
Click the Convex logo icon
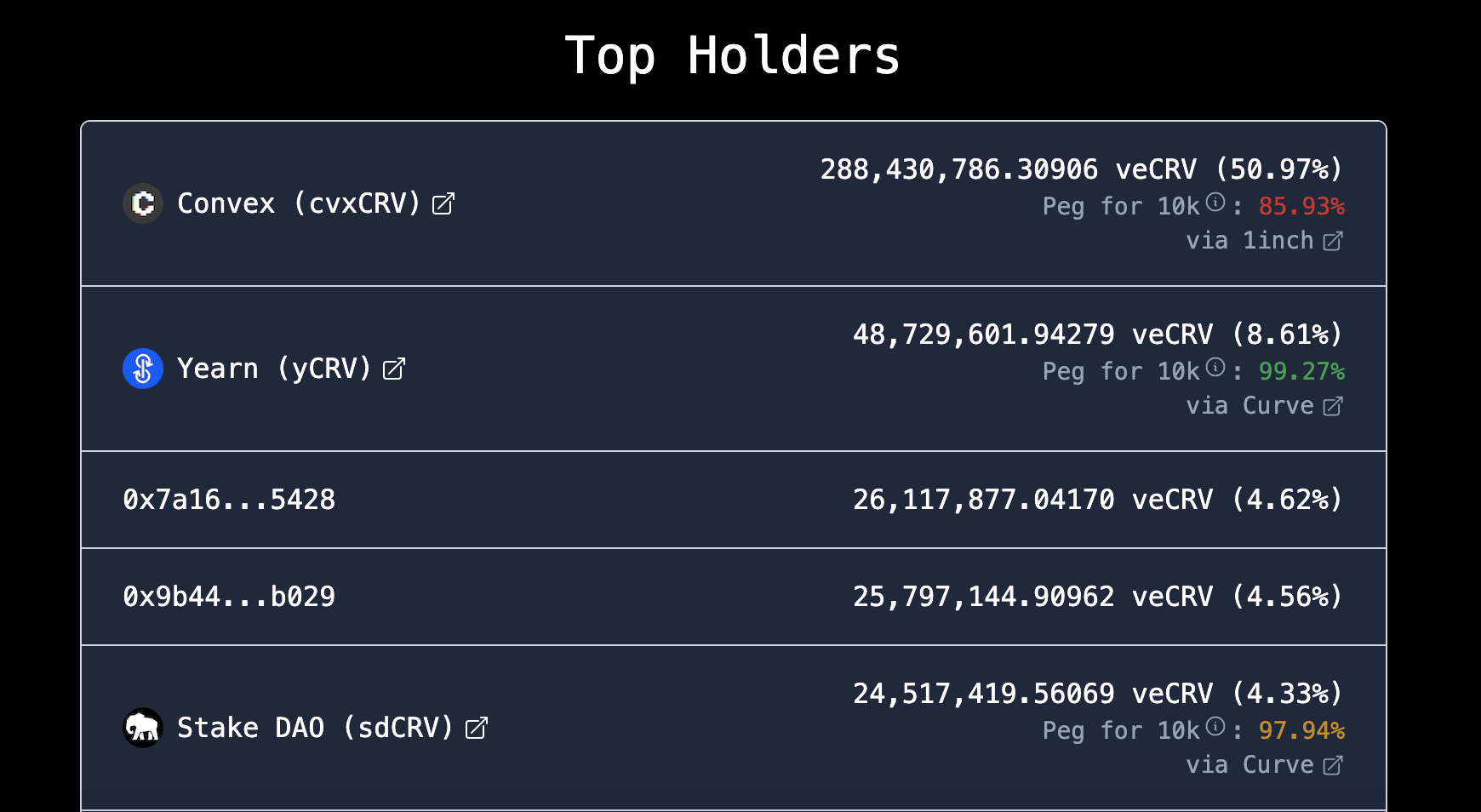click(143, 203)
